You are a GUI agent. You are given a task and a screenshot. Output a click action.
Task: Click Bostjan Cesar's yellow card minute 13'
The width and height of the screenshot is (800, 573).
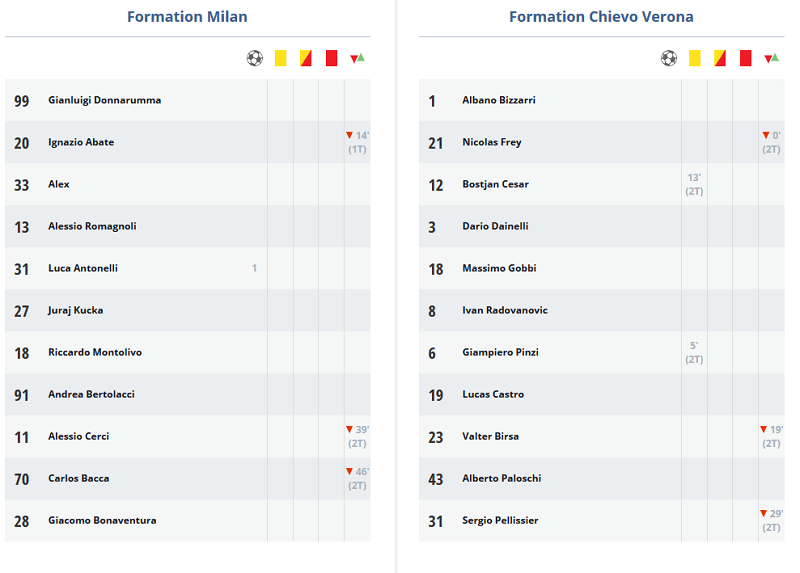point(694,184)
